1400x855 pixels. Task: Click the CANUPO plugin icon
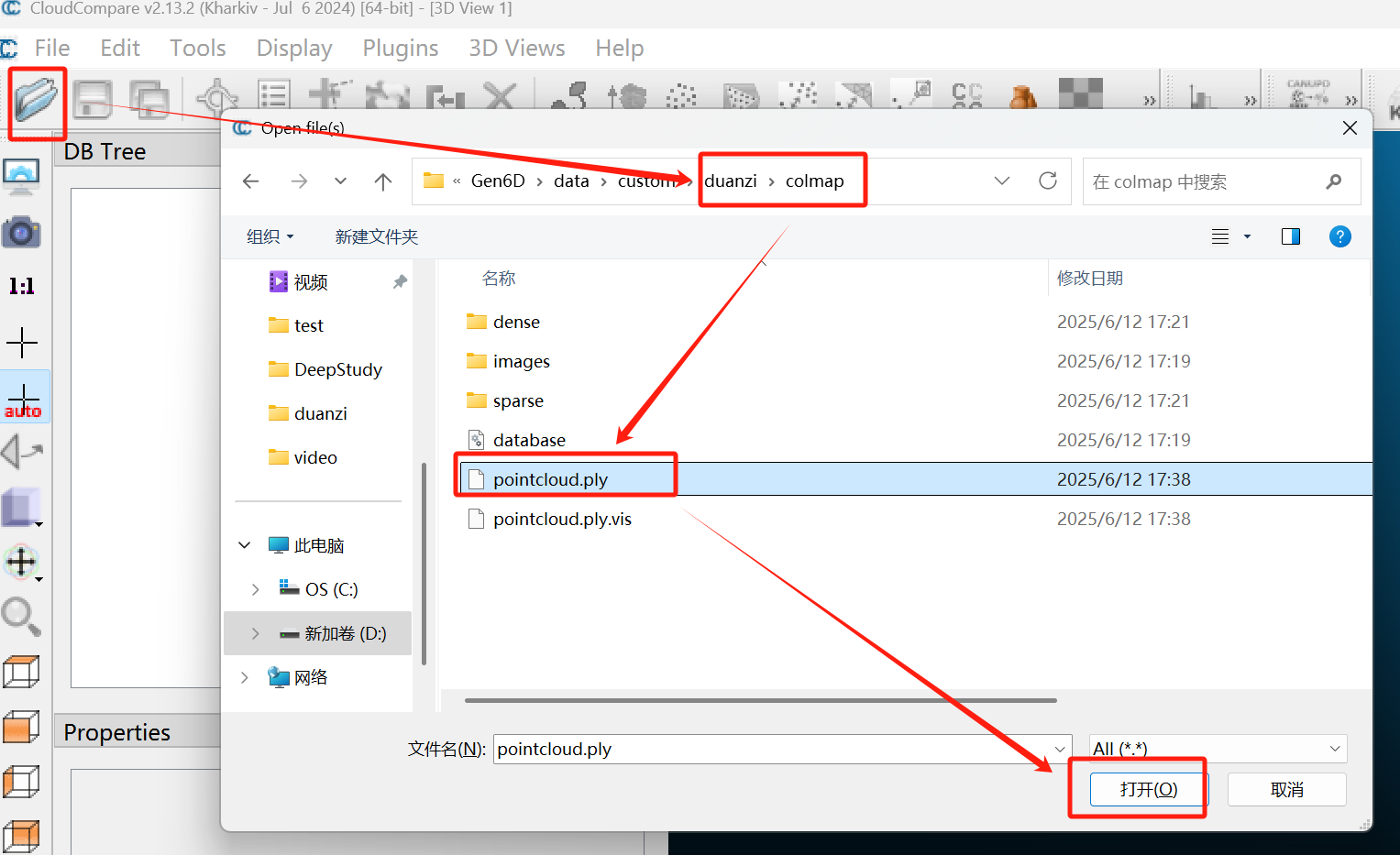coord(1308,93)
